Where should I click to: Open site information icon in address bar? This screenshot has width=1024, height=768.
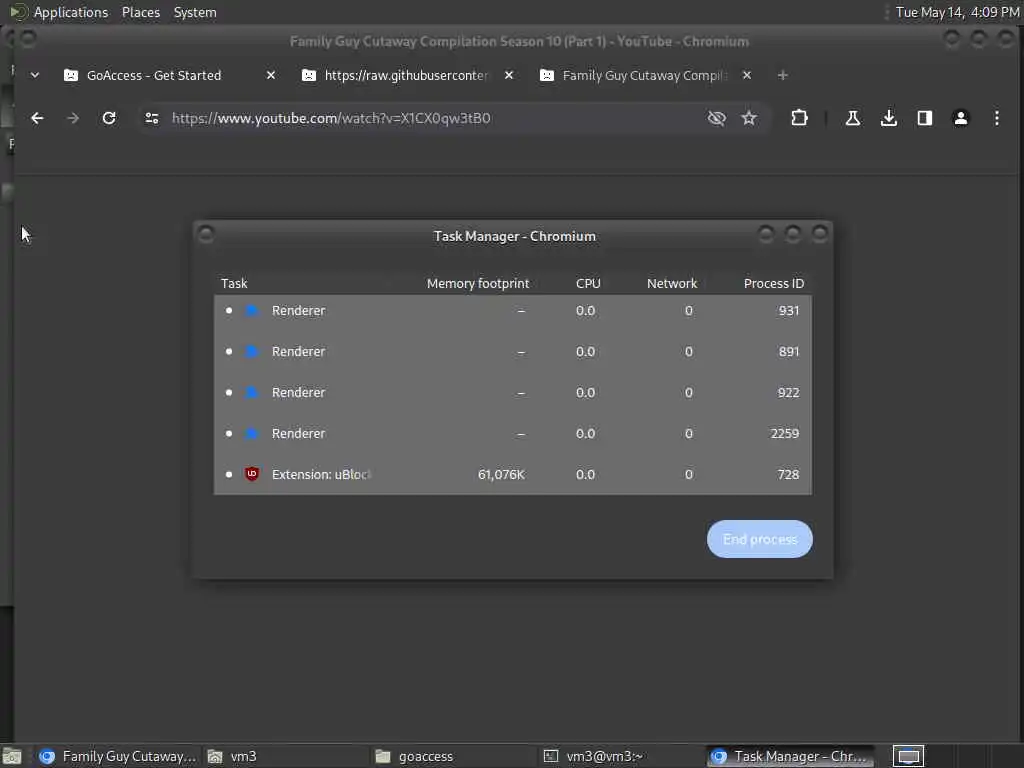pyautogui.click(x=152, y=118)
